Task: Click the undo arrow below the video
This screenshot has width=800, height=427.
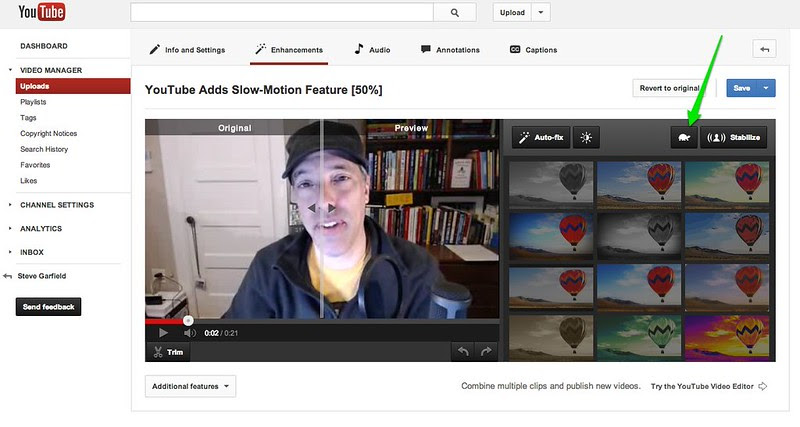Action: tap(463, 351)
